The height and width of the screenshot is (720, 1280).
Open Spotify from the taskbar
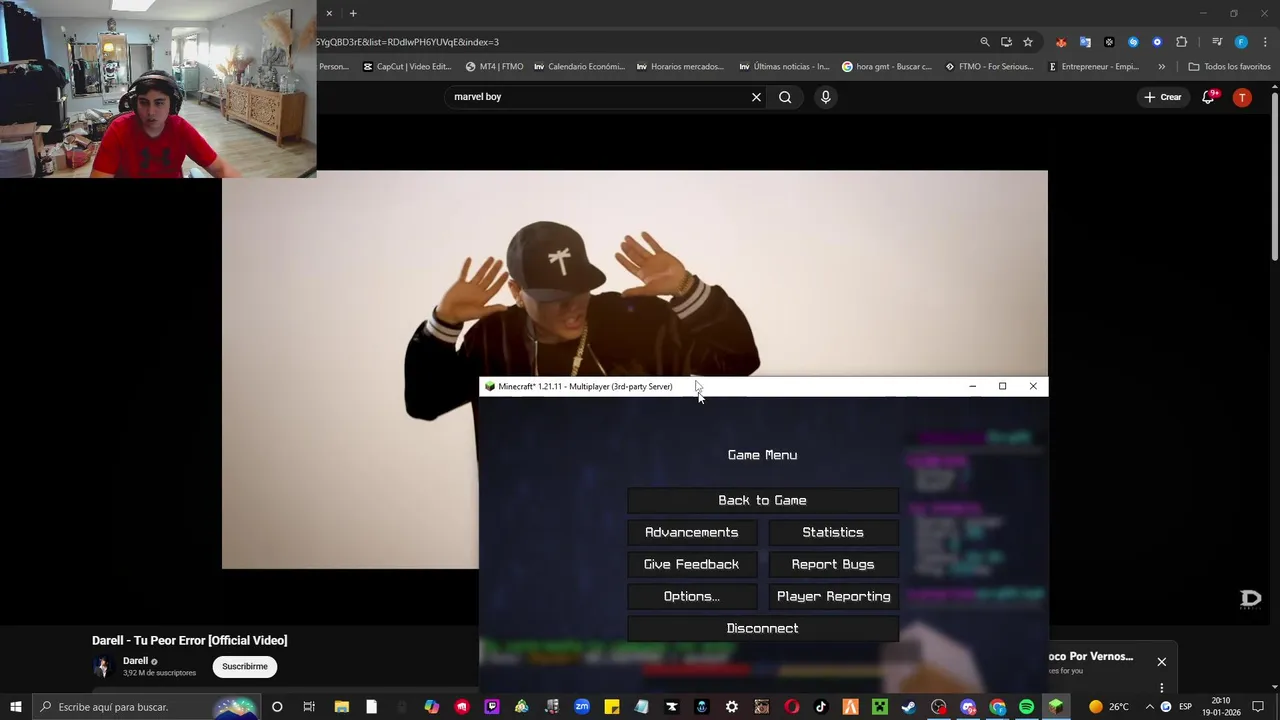[1026, 707]
